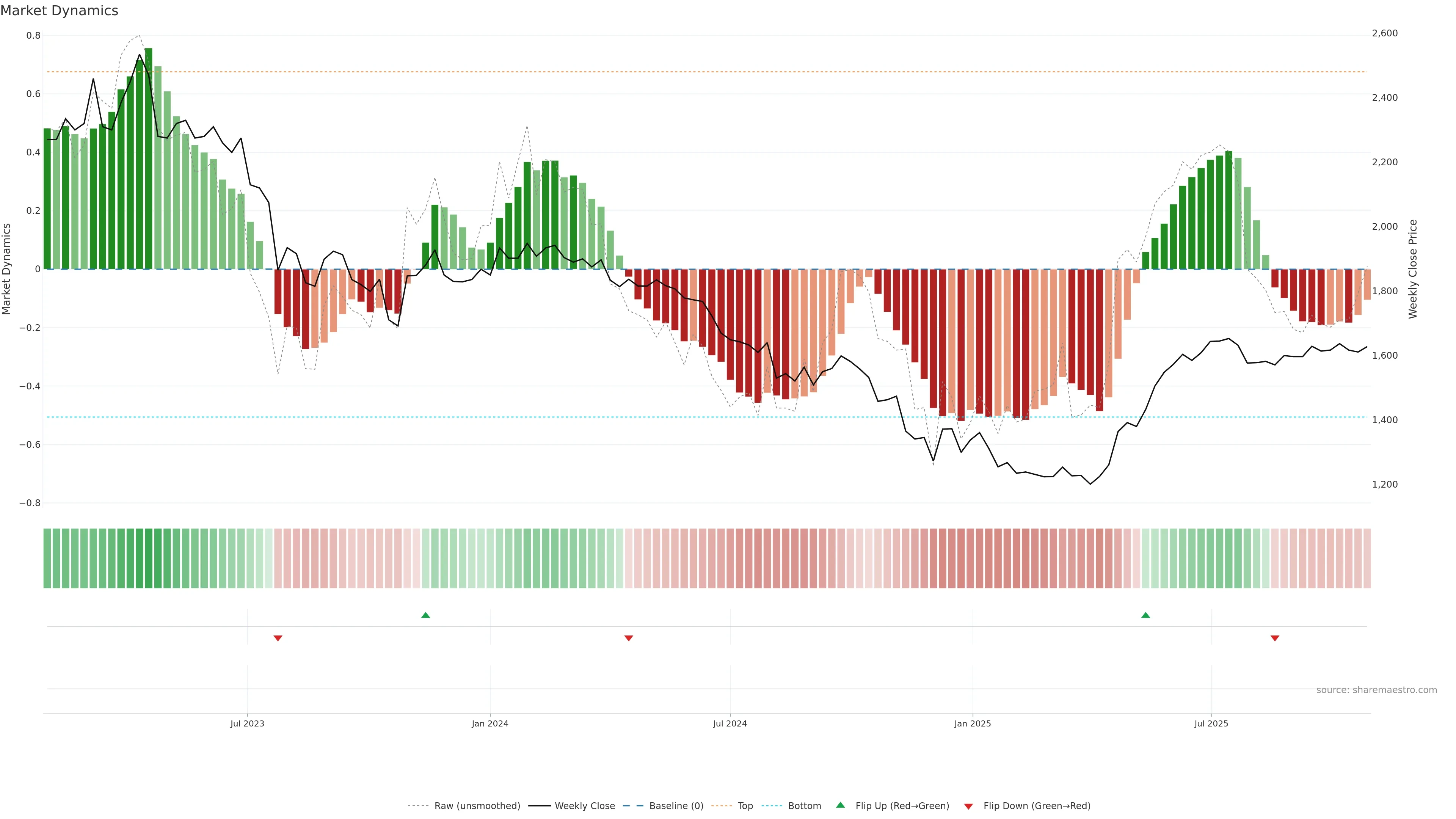Click the Jan 2025 axis tick label

[x=972, y=723]
